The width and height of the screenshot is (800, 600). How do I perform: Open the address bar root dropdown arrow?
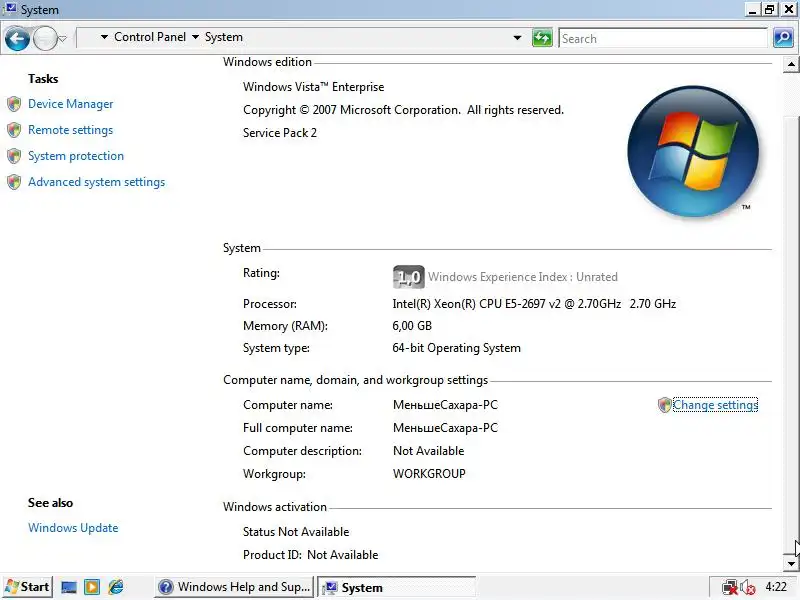(x=104, y=37)
